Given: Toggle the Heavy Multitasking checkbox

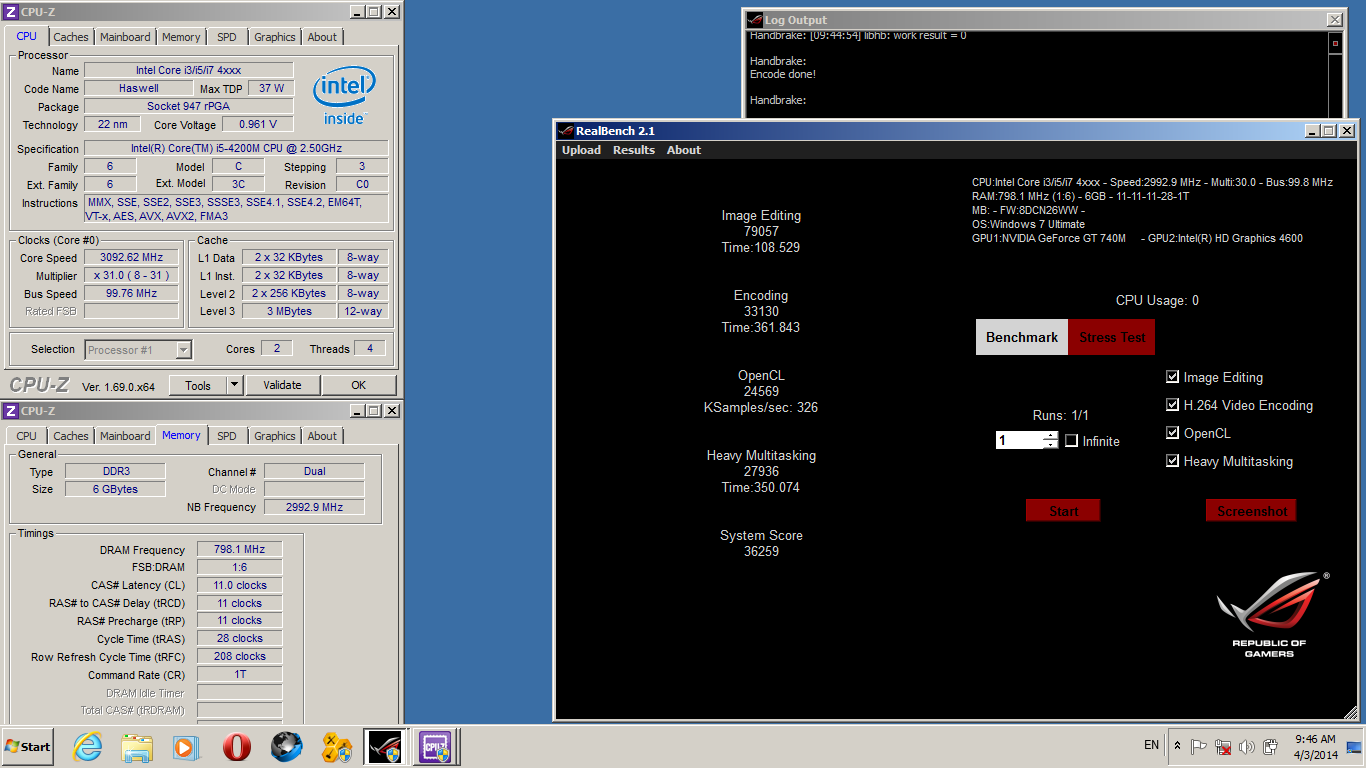Looking at the screenshot, I should coord(1173,461).
